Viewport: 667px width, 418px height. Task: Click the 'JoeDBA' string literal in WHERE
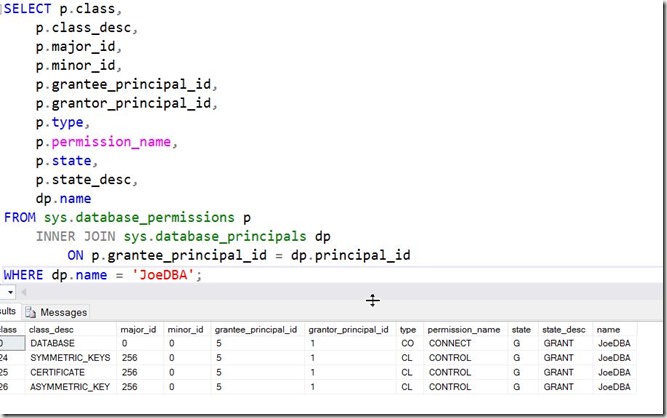163,275
